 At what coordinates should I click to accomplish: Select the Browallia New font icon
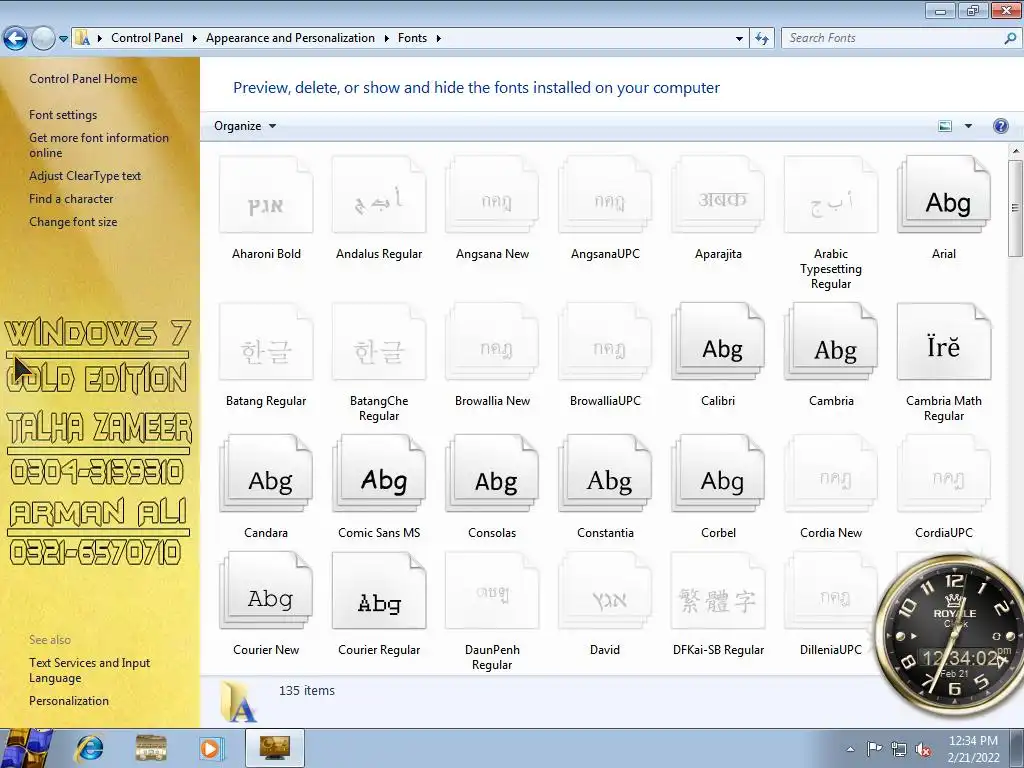[492, 342]
